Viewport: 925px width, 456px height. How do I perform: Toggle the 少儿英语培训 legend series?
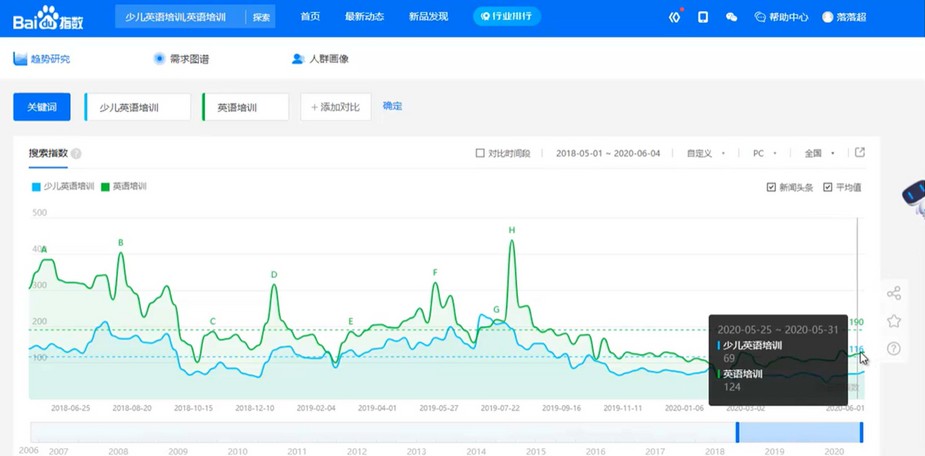click(63, 186)
